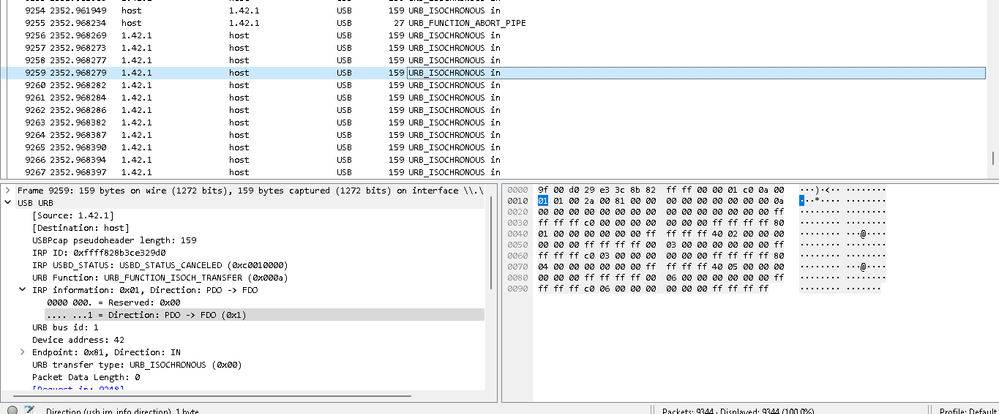Select packet number 9260 row
Image resolution: width=999 pixels, height=414 pixels.
coord(493,85)
